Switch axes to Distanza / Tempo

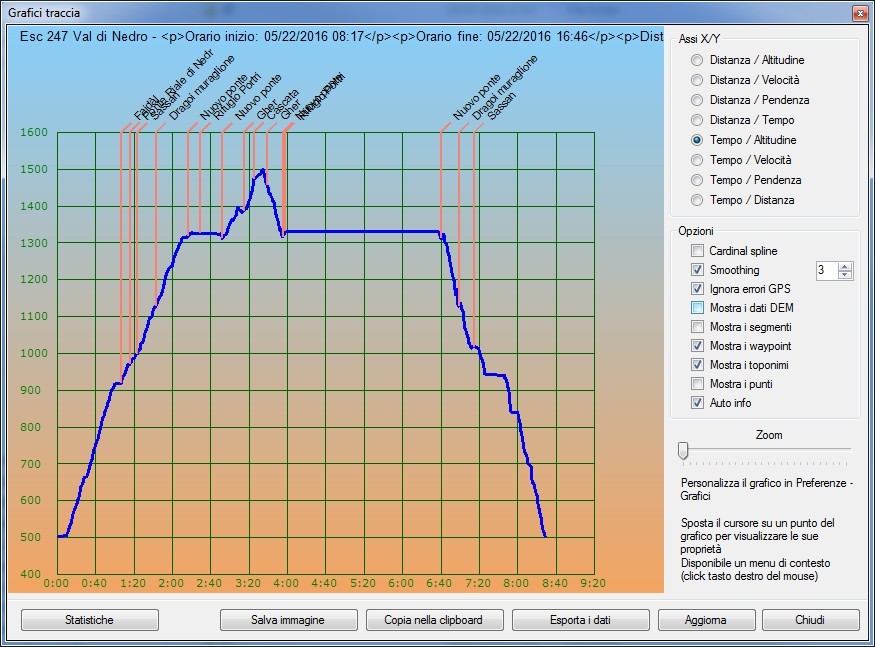coord(696,120)
